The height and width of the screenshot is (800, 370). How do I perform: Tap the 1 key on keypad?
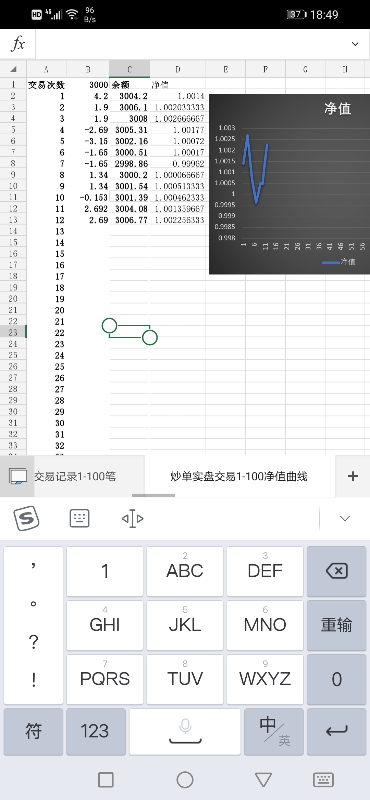[105, 571]
